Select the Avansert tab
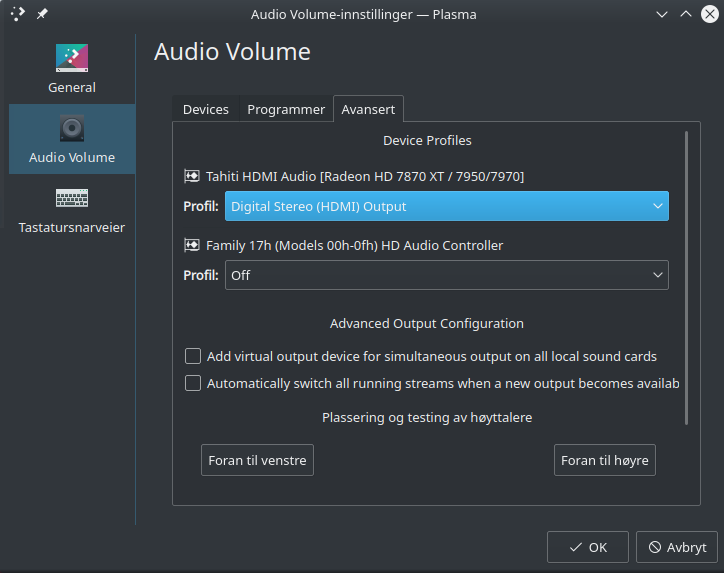This screenshot has height=573, width=724. tap(368, 109)
